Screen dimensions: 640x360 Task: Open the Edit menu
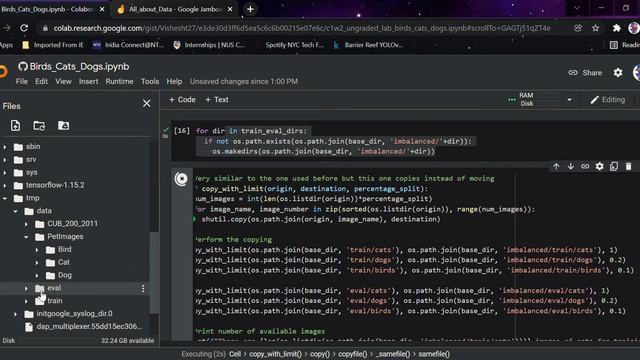point(41,82)
